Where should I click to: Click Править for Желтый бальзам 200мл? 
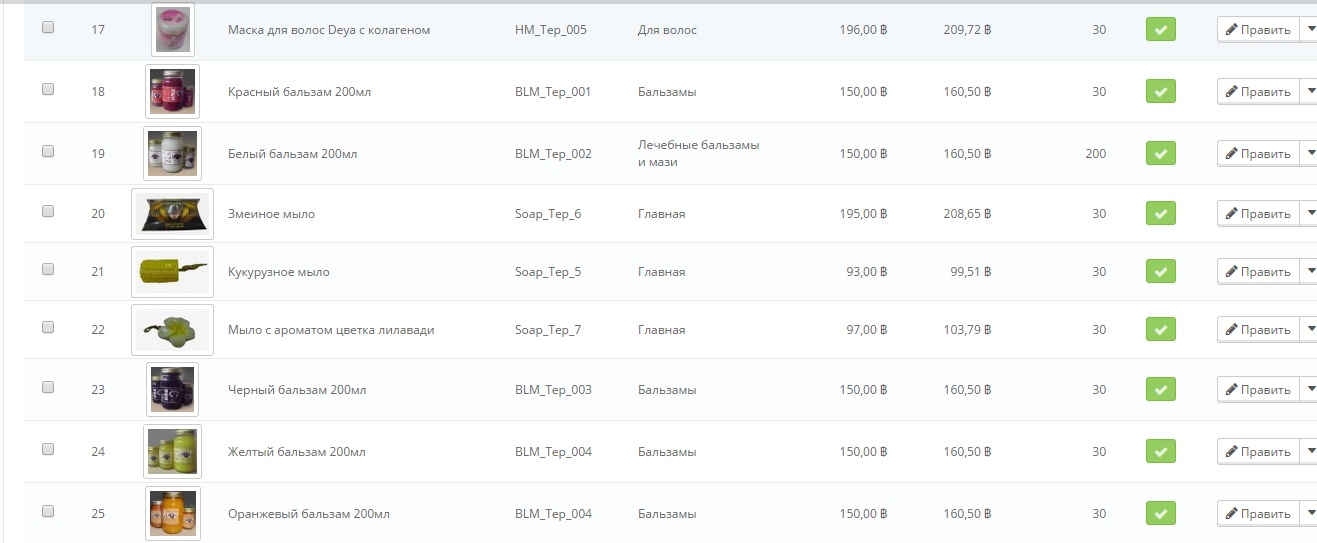[1258, 452]
